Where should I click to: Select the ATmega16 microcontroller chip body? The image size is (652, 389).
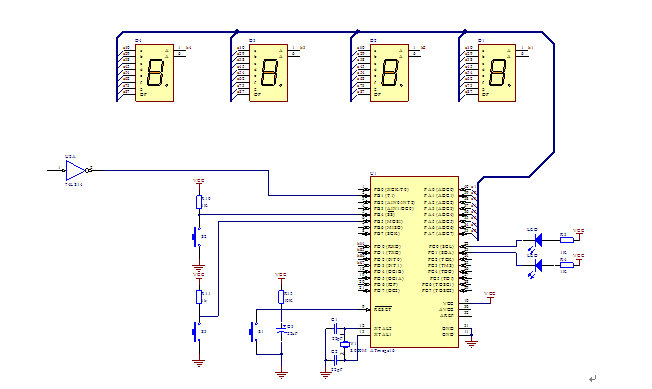pyautogui.click(x=414, y=262)
